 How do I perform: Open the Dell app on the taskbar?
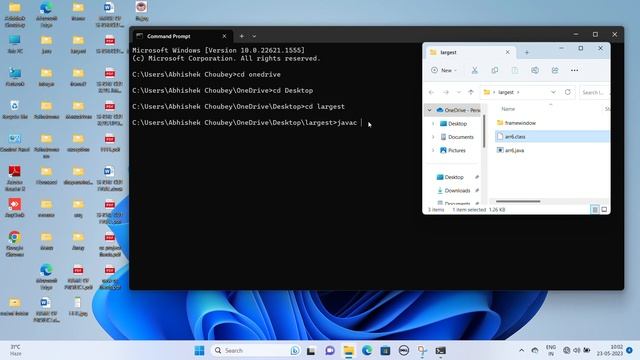[x=404, y=350]
